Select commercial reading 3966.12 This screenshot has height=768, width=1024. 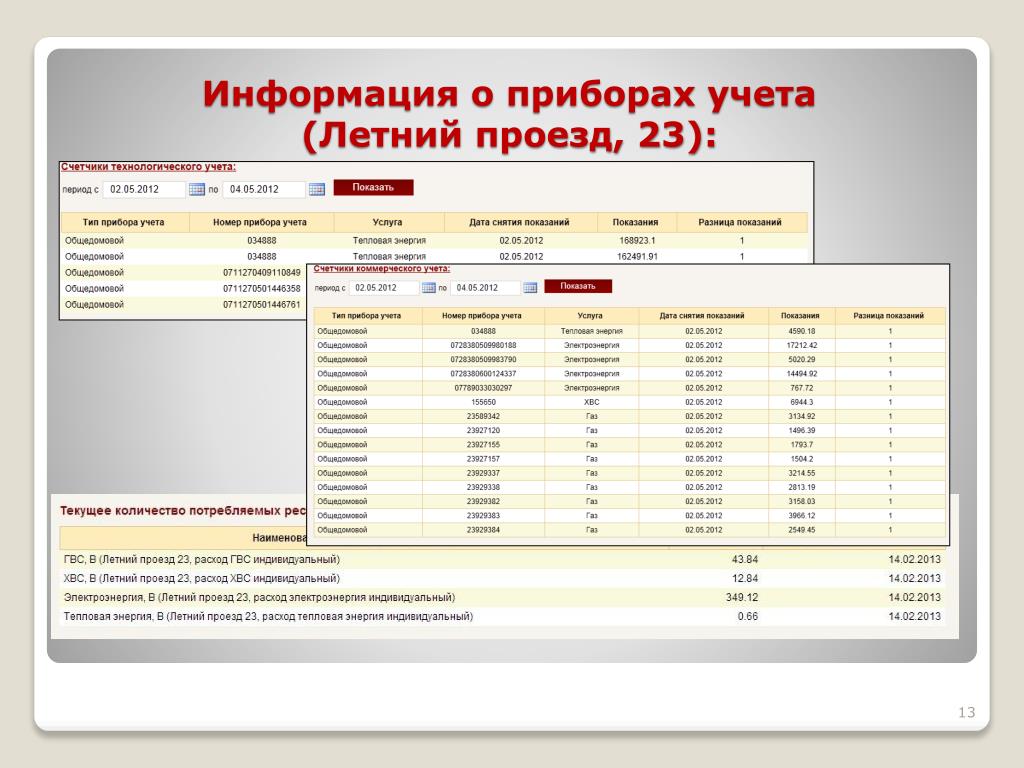click(x=802, y=516)
